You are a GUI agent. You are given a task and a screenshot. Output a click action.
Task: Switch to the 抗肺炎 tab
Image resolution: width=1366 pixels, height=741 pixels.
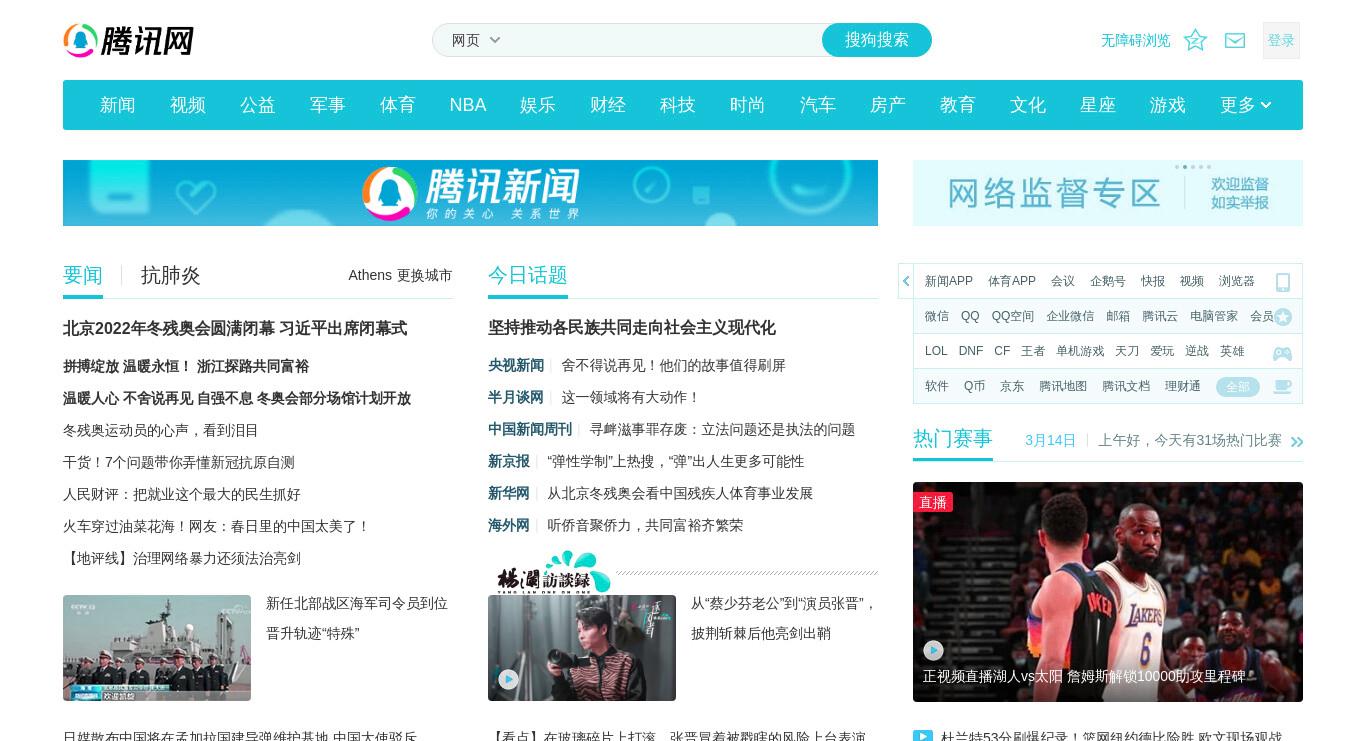tap(171, 275)
